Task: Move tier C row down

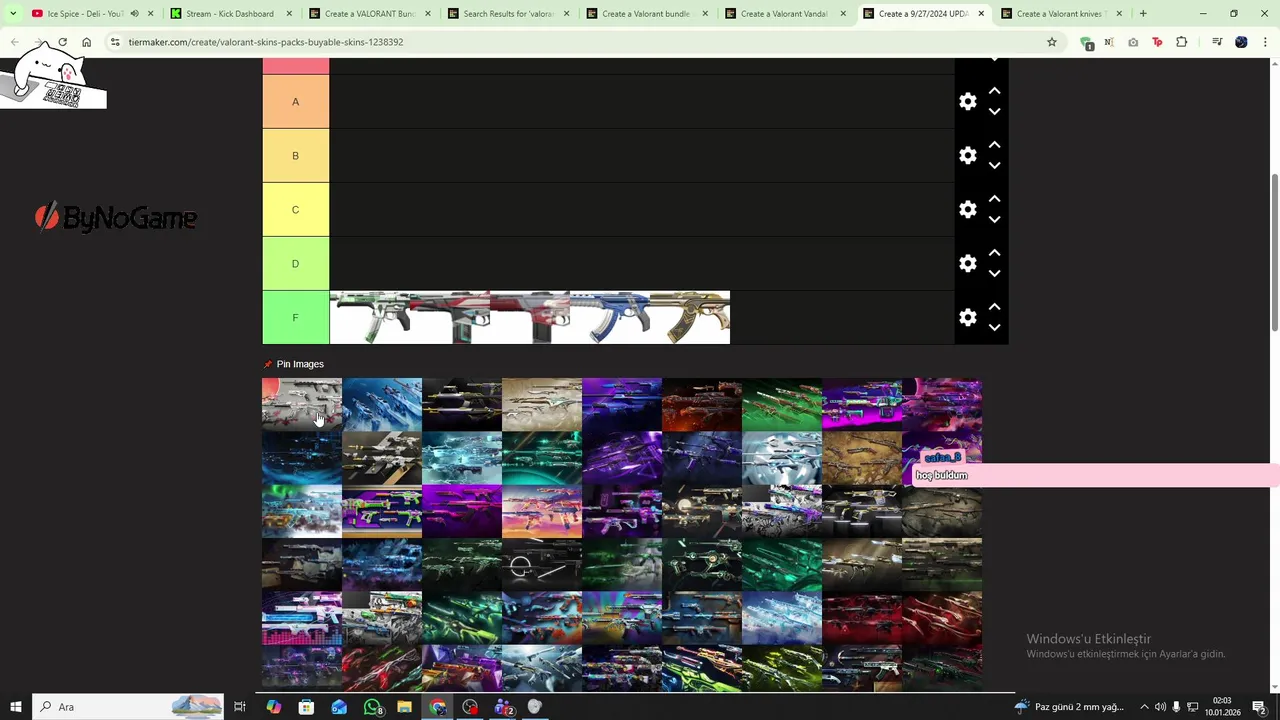Action: tap(994, 220)
